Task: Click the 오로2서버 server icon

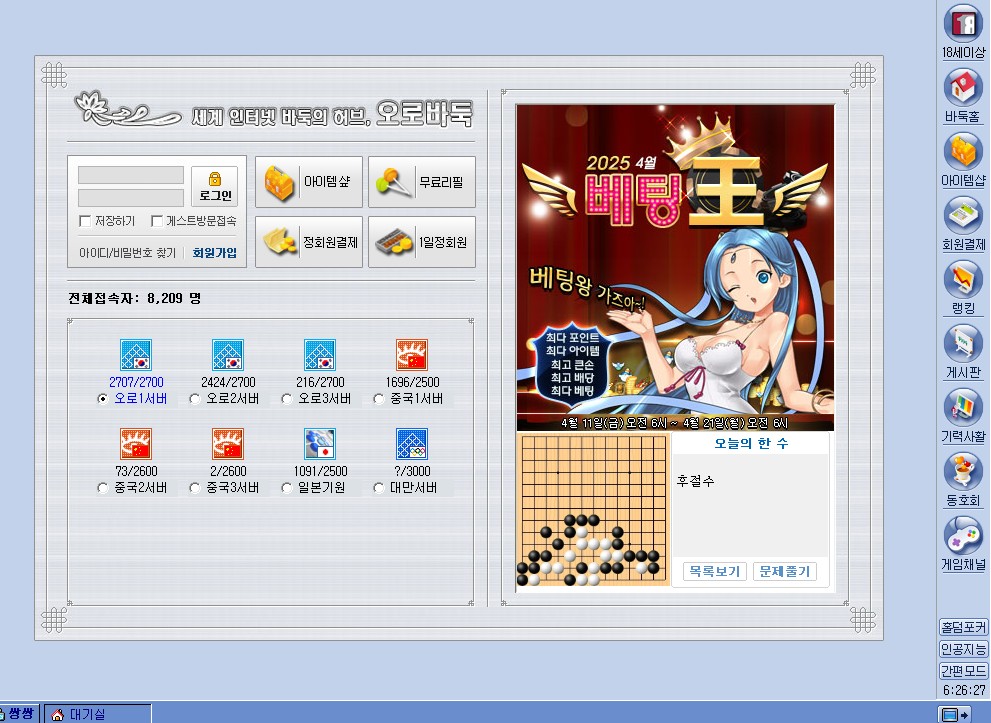Action: [228, 355]
